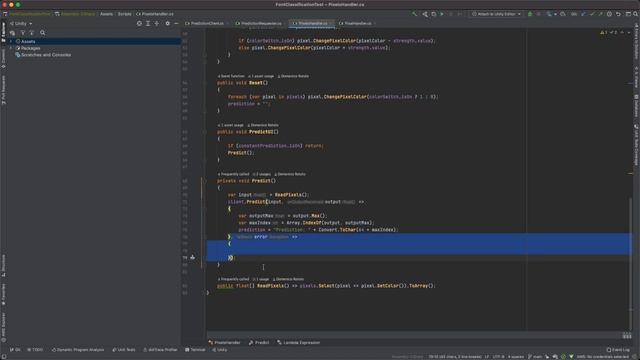This screenshot has width=640, height=360.
Task: Open the Event Log
Action: click(x=618, y=350)
